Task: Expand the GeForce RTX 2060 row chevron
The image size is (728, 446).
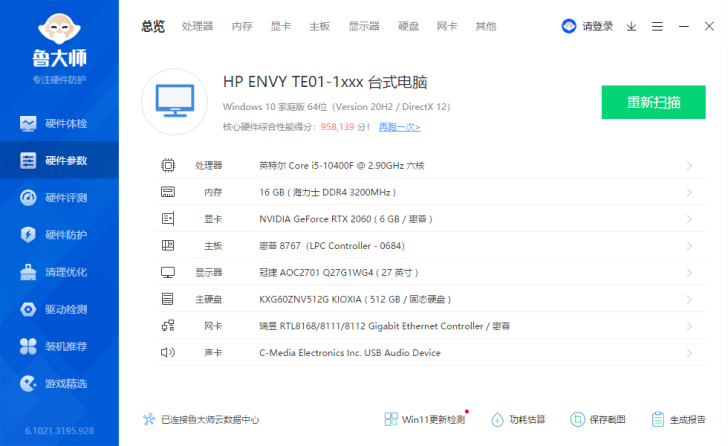Action: point(689,219)
